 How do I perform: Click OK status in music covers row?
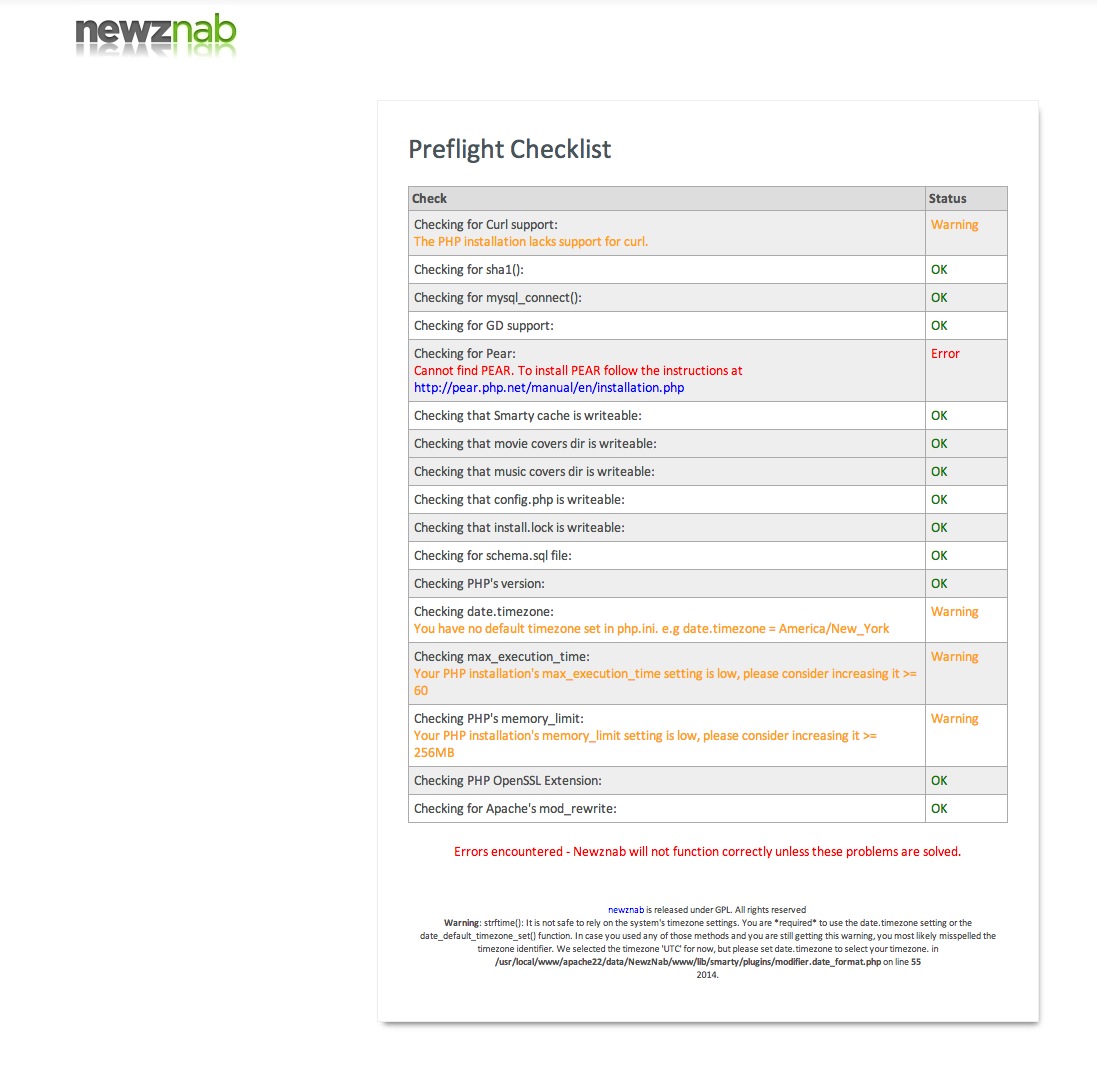(x=939, y=472)
